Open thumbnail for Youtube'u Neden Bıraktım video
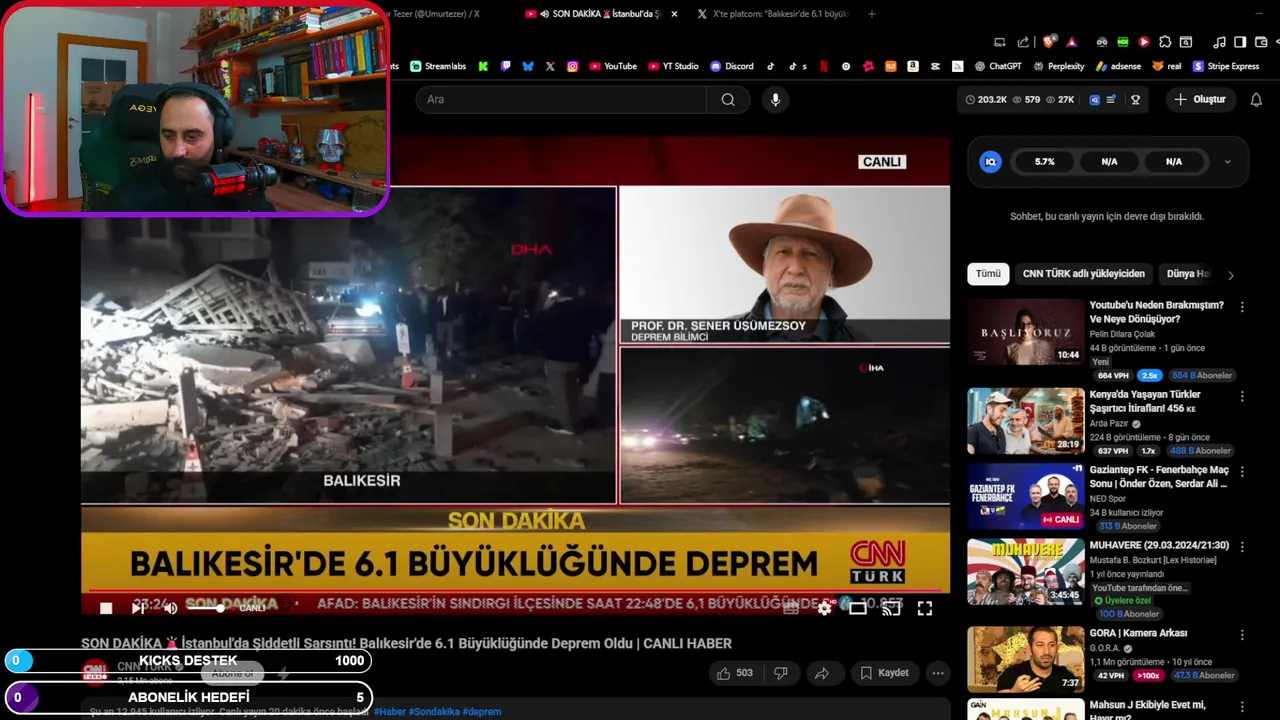Viewport: 1280px width, 720px height. pos(1025,331)
